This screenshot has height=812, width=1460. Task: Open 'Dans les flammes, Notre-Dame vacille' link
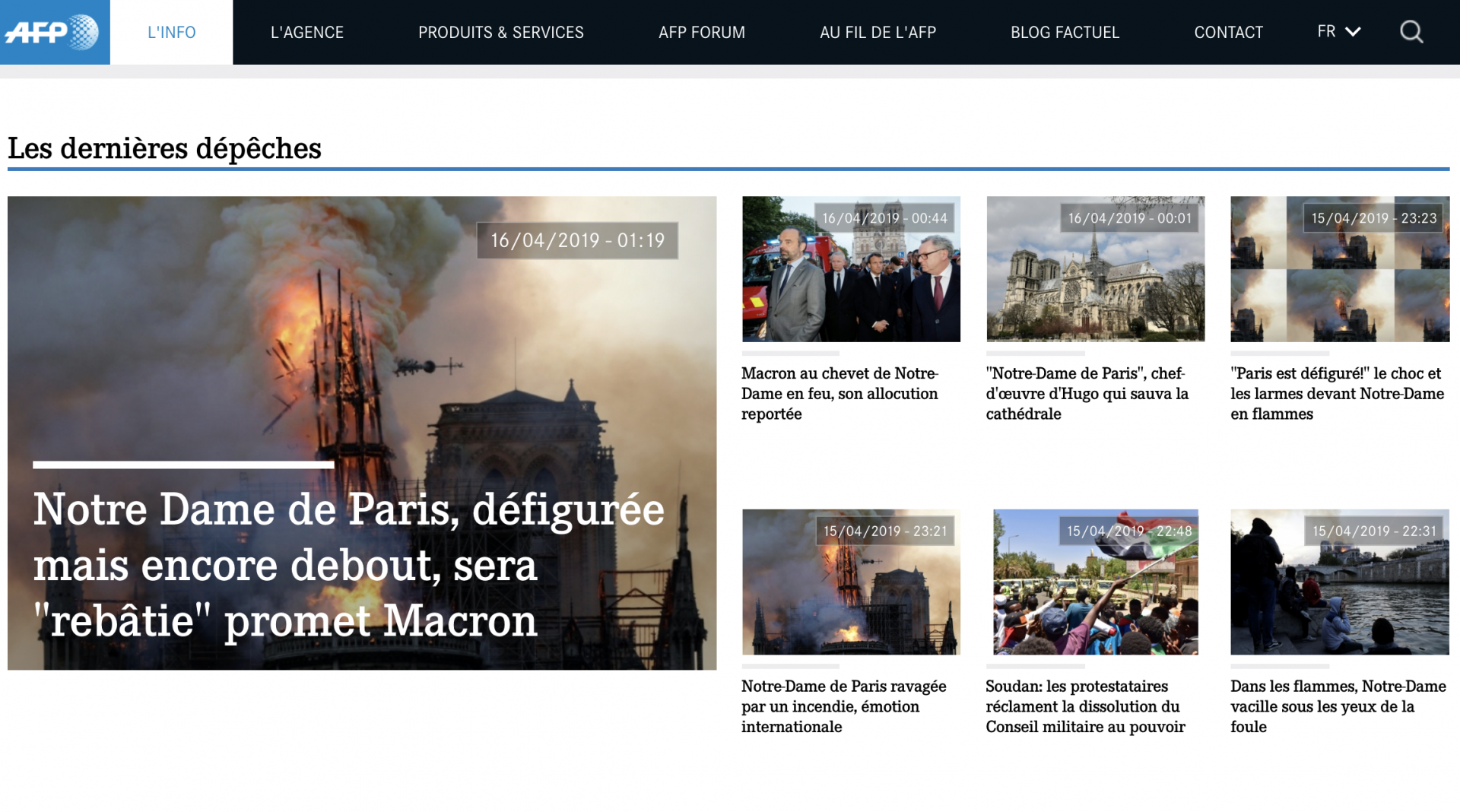pyautogui.click(x=1338, y=706)
